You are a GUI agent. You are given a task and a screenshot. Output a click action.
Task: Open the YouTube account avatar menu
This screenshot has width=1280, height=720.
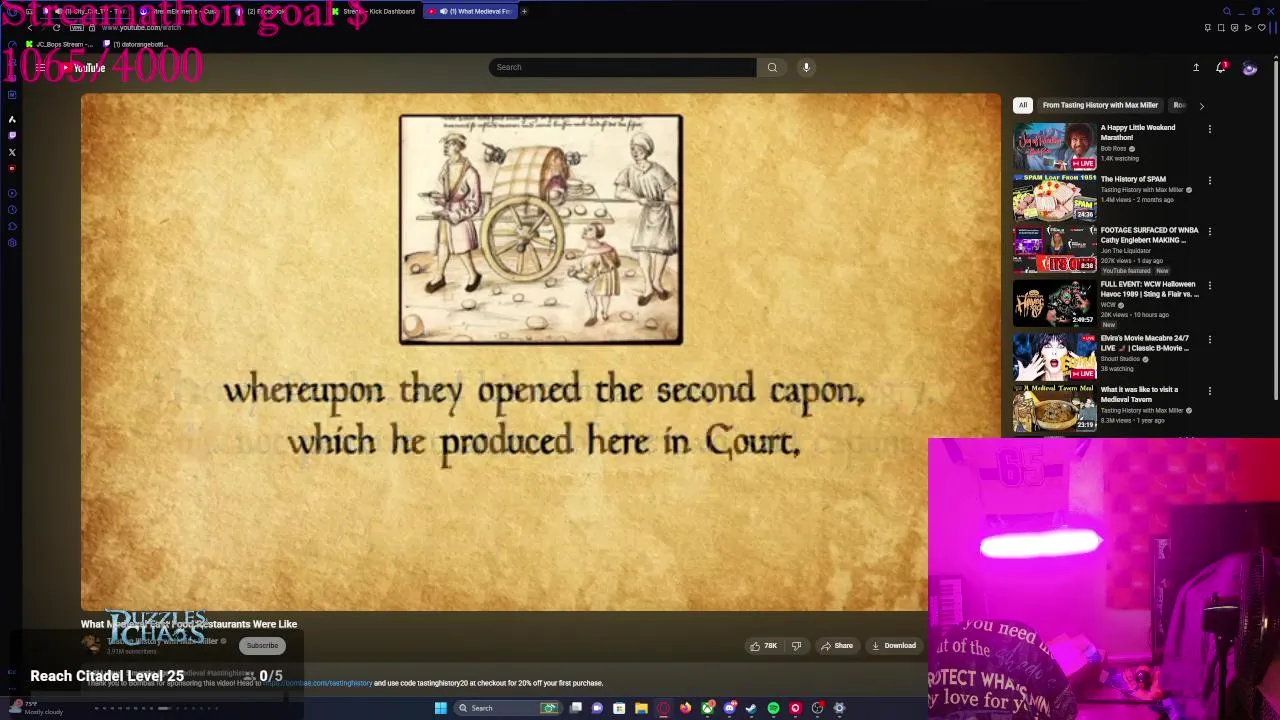(1249, 67)
